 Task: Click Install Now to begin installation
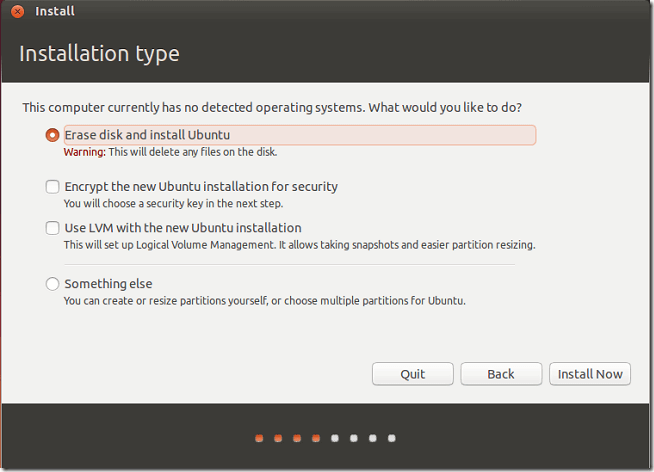(590, 374)
